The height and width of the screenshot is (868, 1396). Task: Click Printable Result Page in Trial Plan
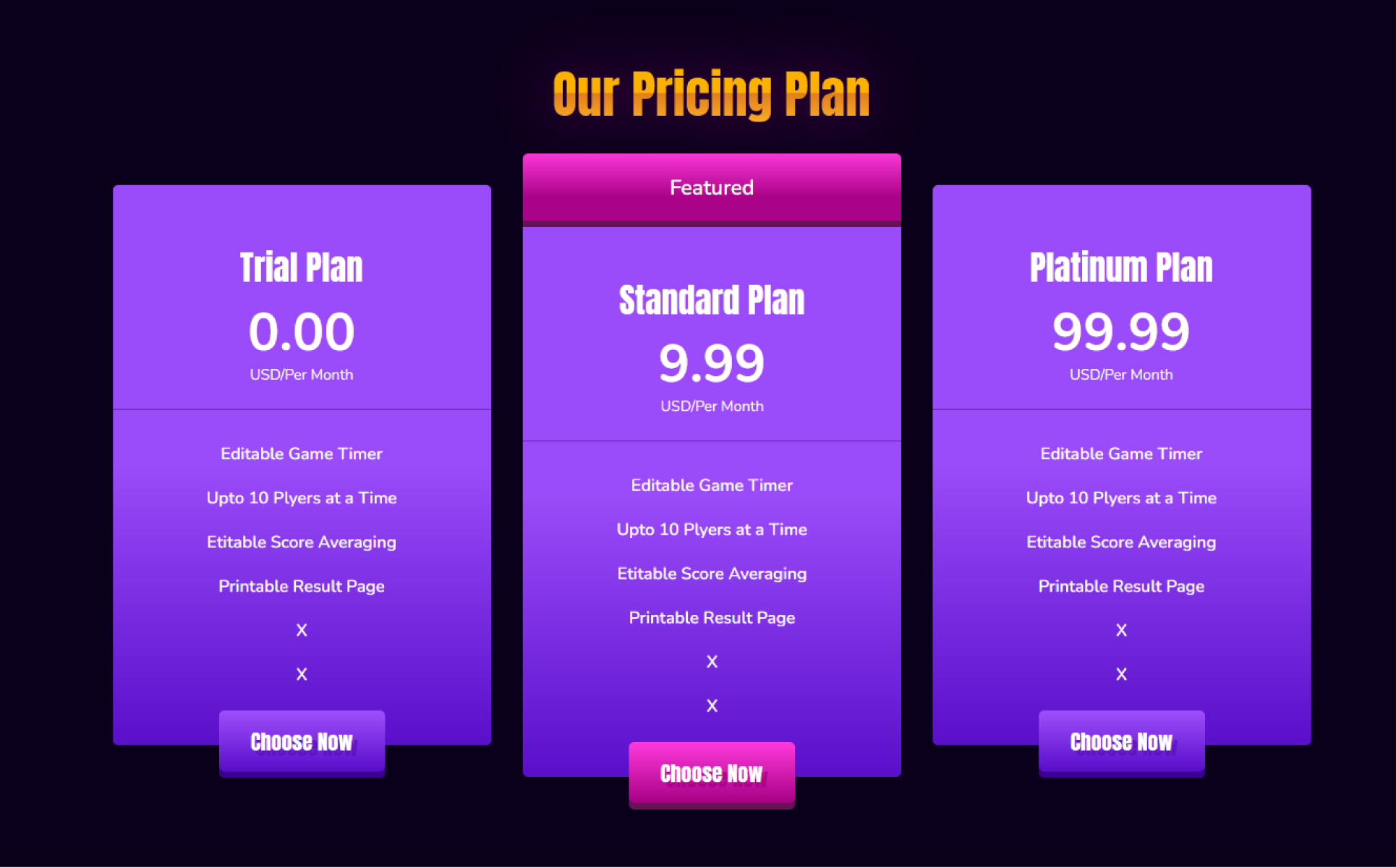[x=302, y=586]
